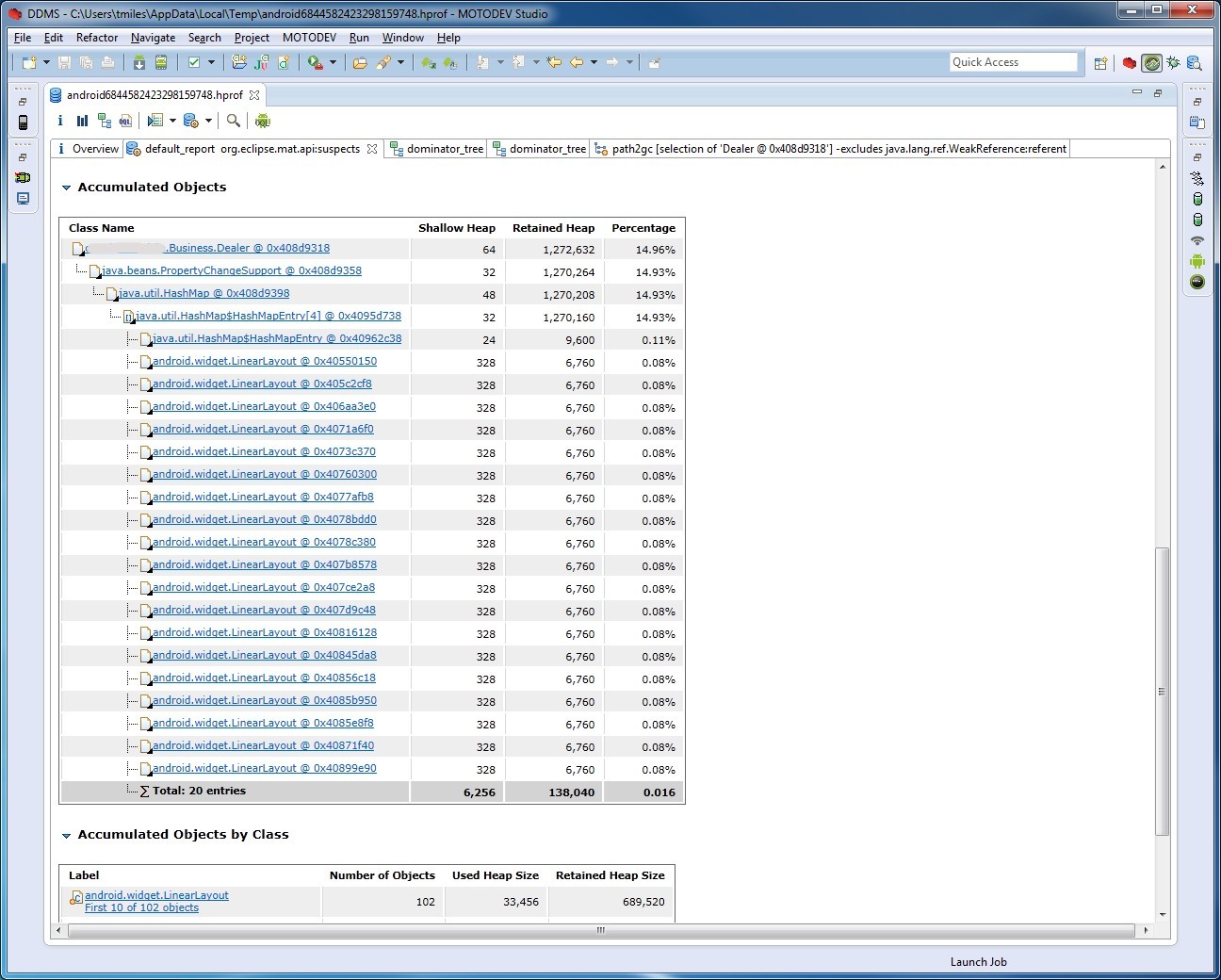Click the magnifier Find Object icon
This screenshot has height=980, width=1221.
(x=233, y=121)
